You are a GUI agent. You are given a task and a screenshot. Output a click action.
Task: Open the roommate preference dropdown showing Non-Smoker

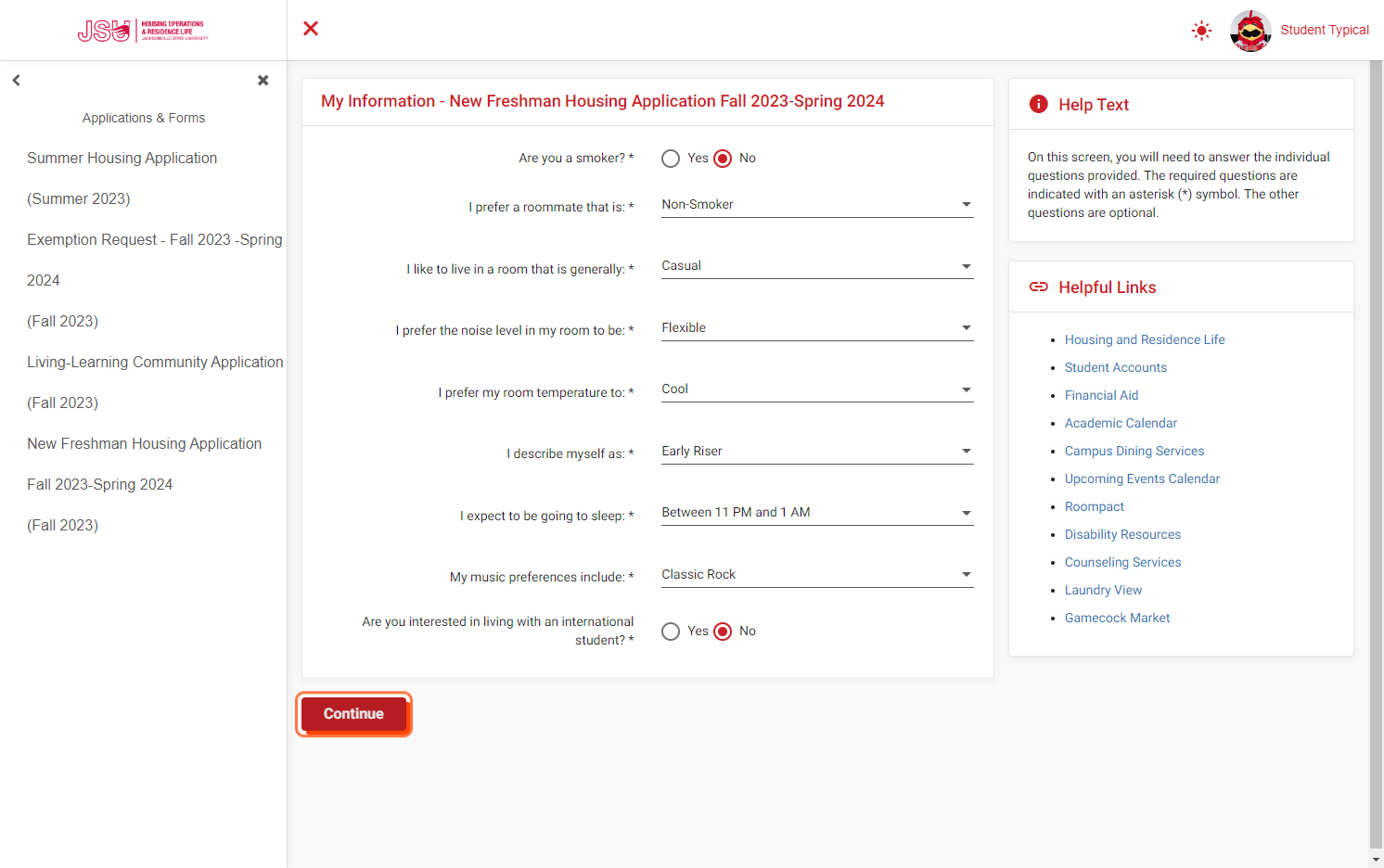tap(817, 205)
